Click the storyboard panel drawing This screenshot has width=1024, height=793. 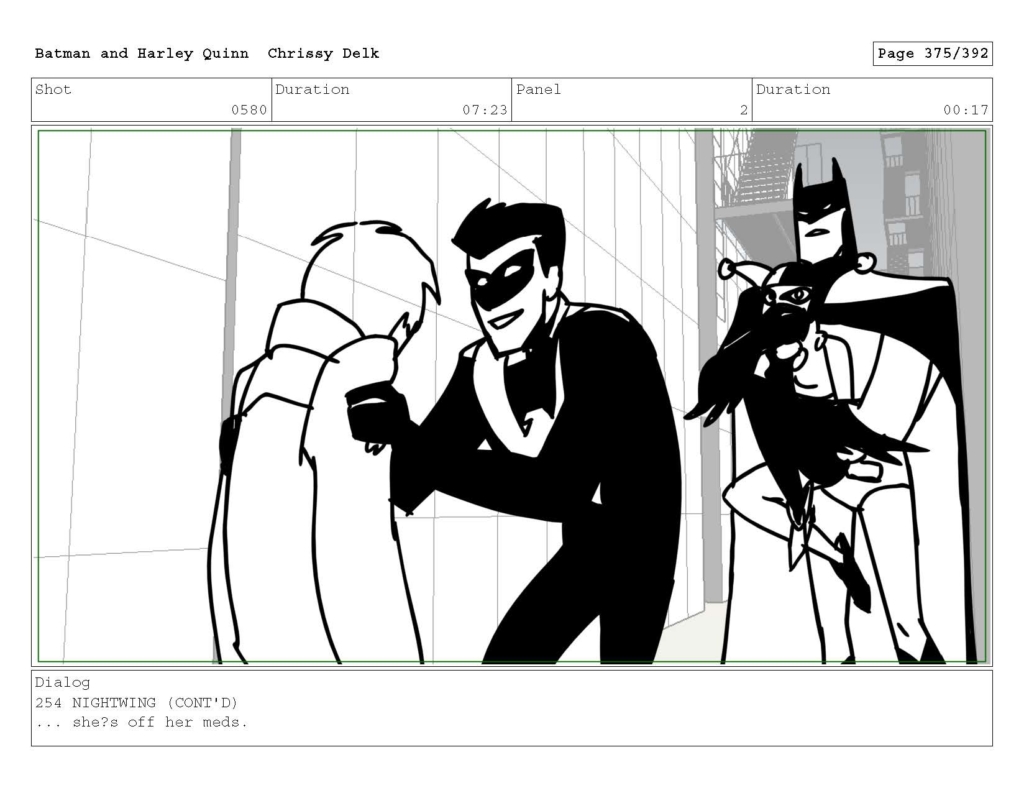(x=512, y=396)
